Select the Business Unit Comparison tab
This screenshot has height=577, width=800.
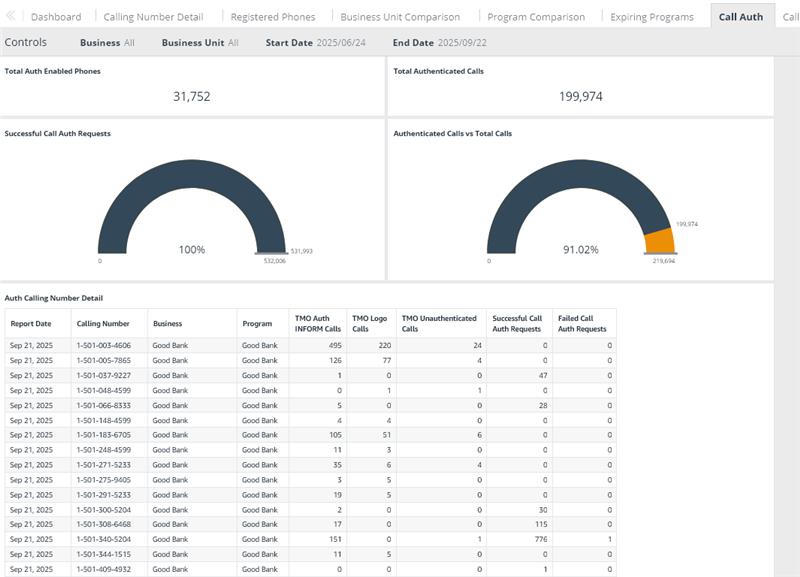[x=400, y=17]
